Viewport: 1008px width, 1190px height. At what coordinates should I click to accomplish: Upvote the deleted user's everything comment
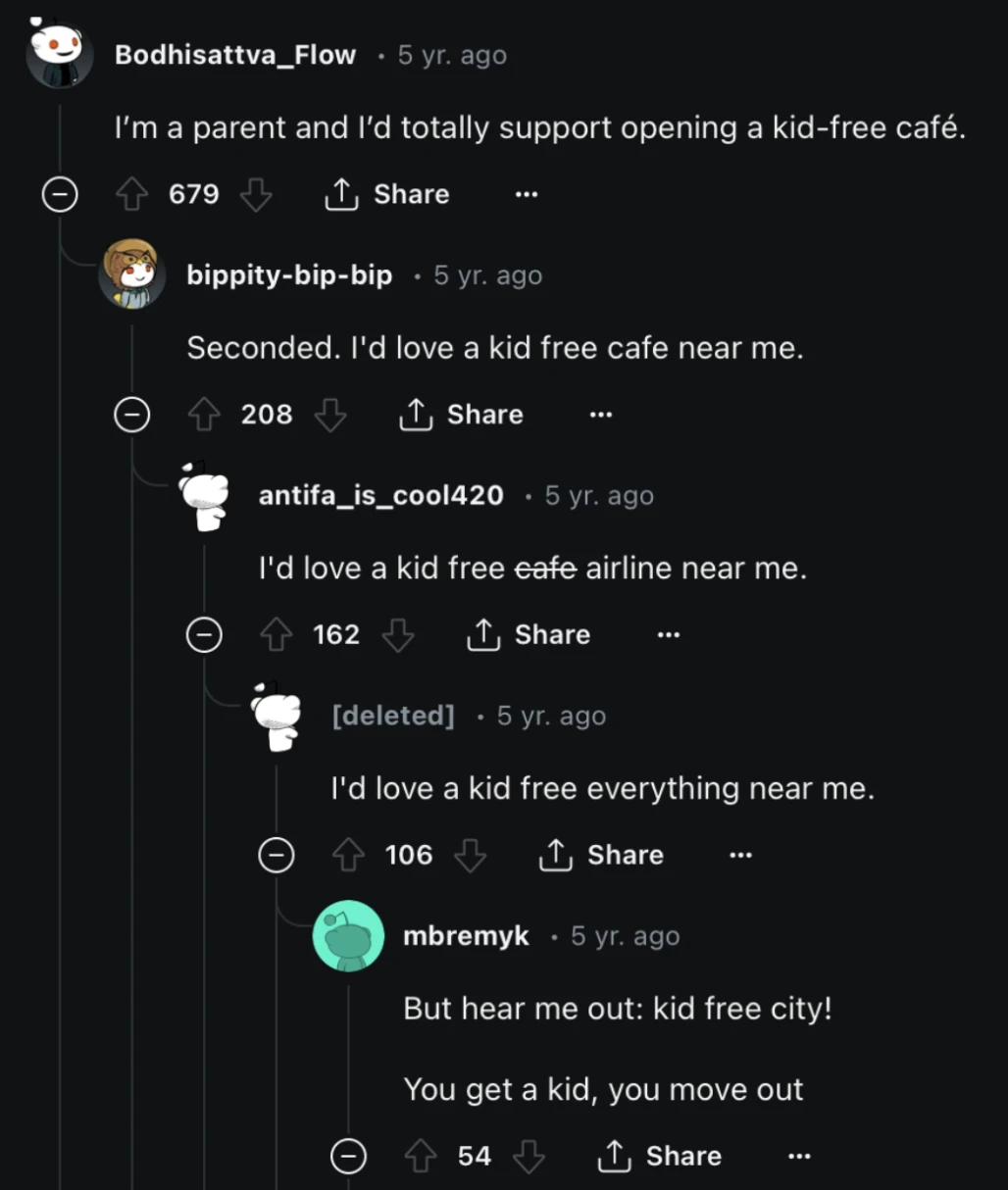pyautogui.click(x=348, y=855)
